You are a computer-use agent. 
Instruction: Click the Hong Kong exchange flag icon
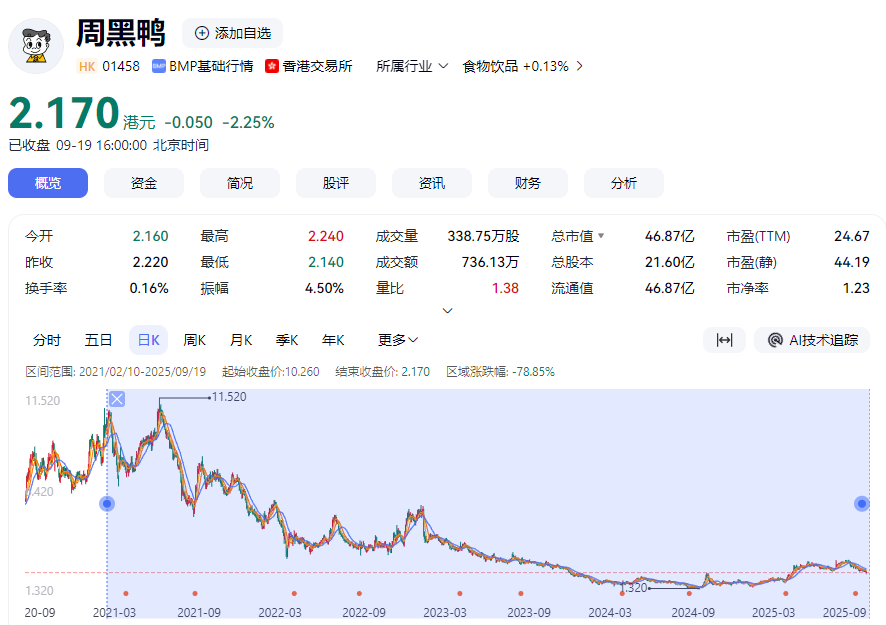coord(272,67)
